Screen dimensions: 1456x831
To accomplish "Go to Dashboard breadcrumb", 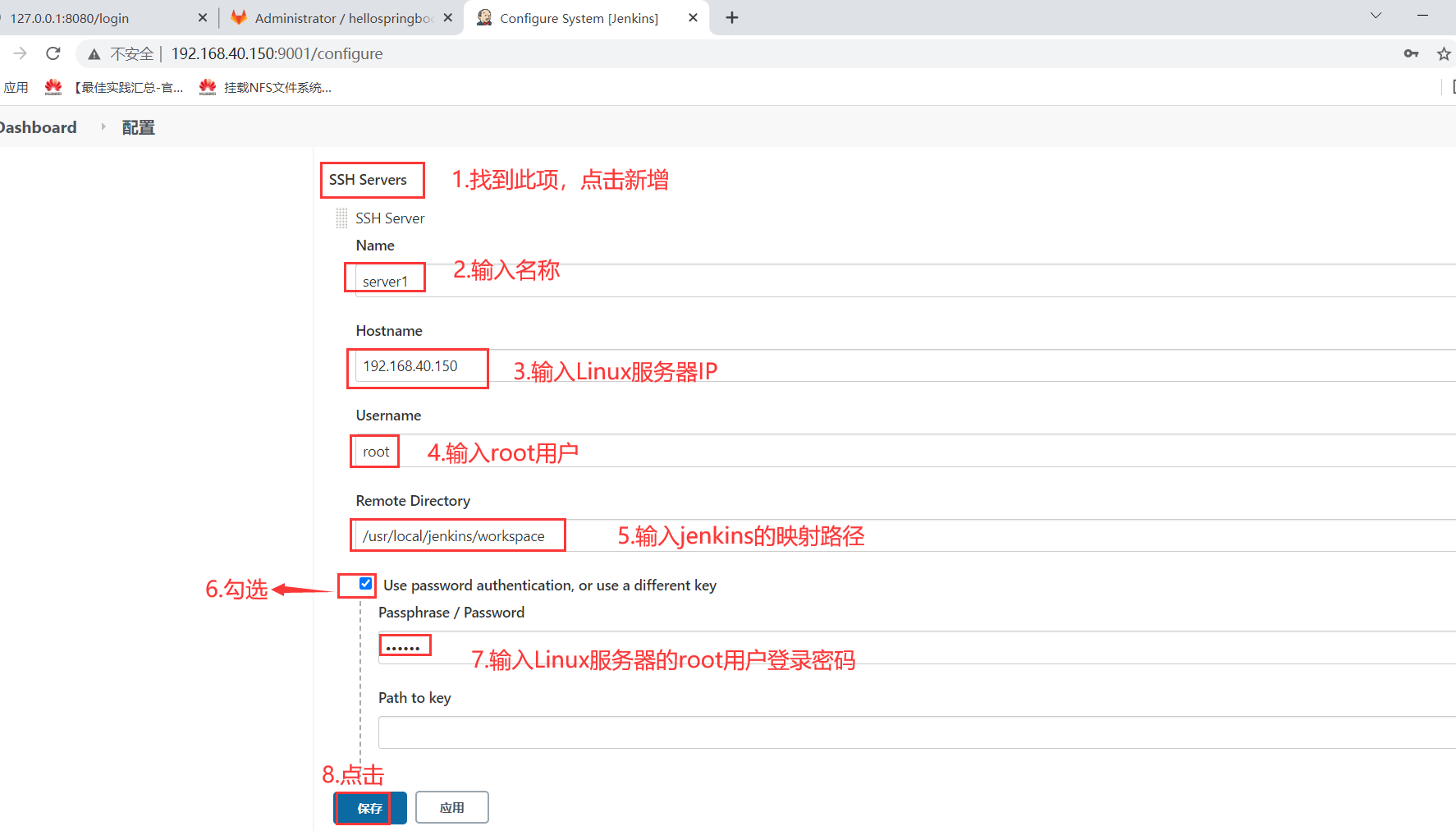I will (38, 127).
